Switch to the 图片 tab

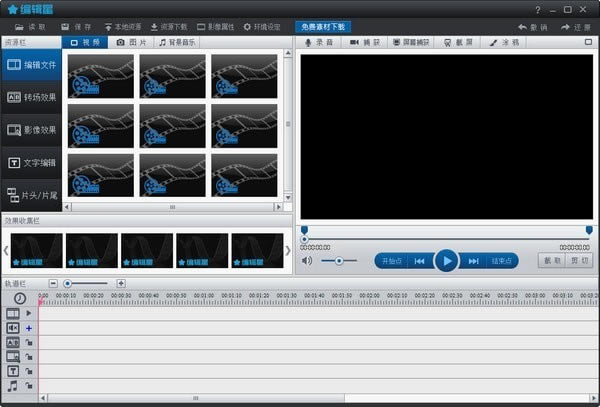(x=130, y=43)
